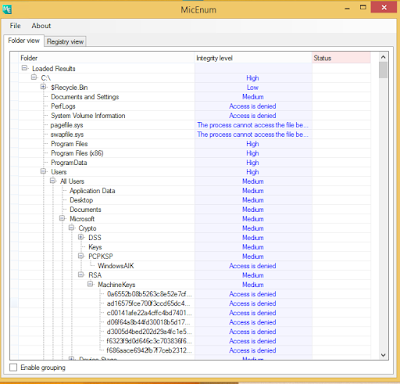
Task: Enable grouping checkbox
Action: pos(13,367)
